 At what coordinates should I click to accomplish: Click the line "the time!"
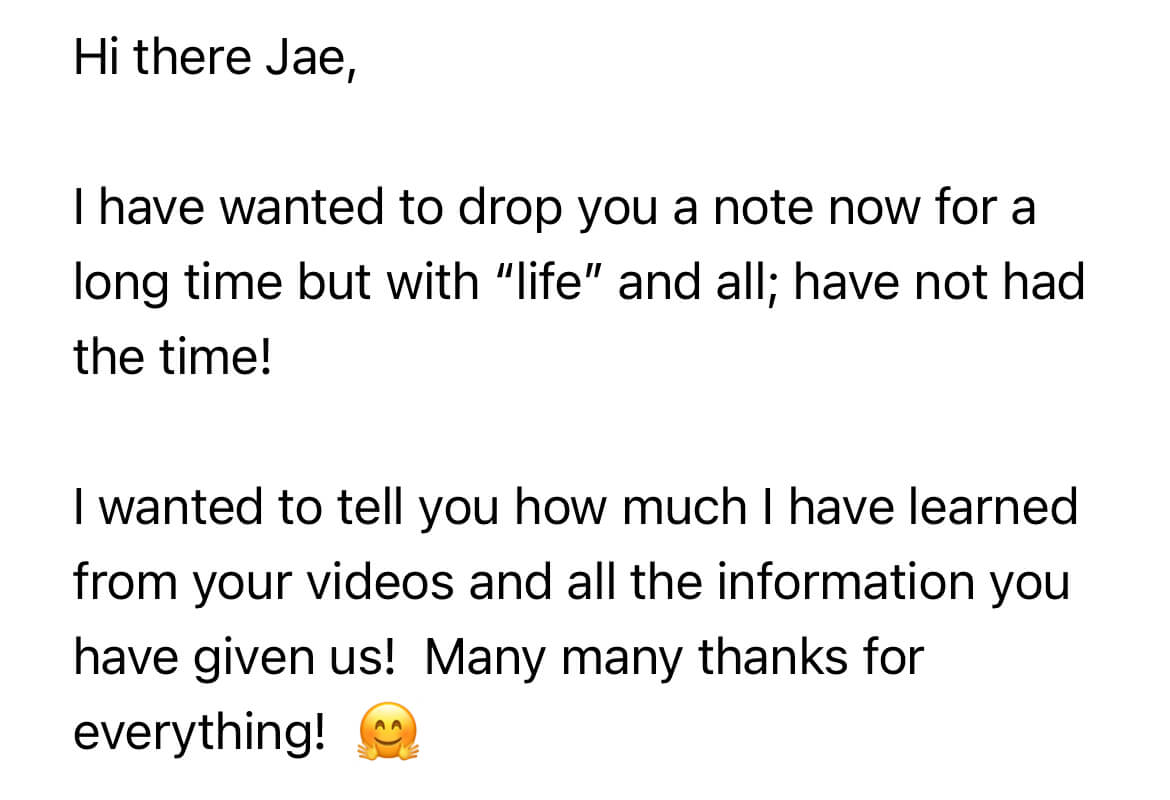(x=172, y=357)
